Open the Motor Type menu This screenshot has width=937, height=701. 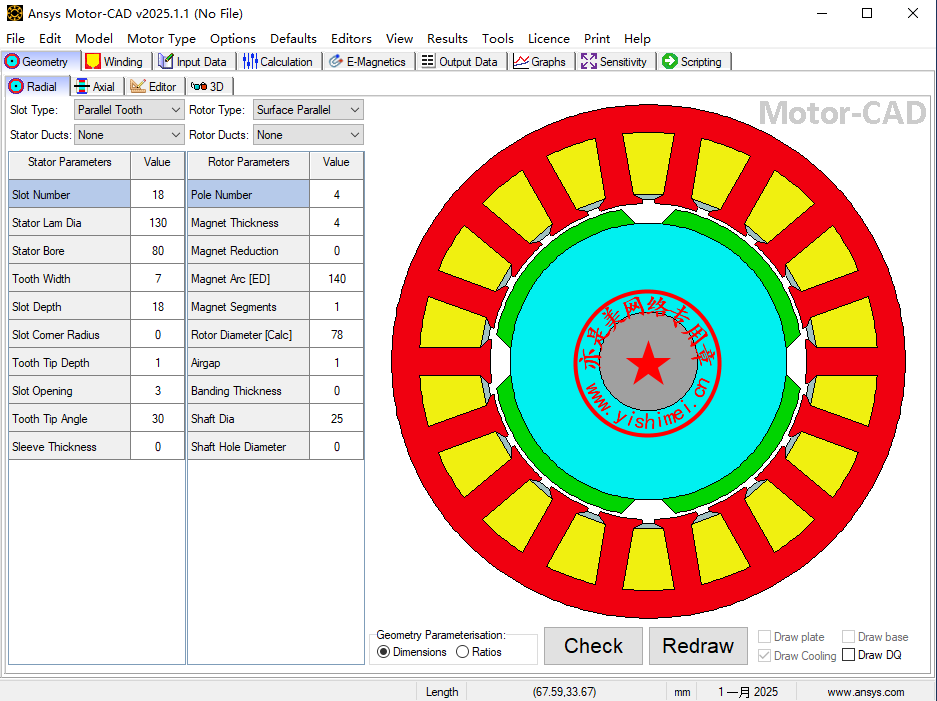click(161, 39)
